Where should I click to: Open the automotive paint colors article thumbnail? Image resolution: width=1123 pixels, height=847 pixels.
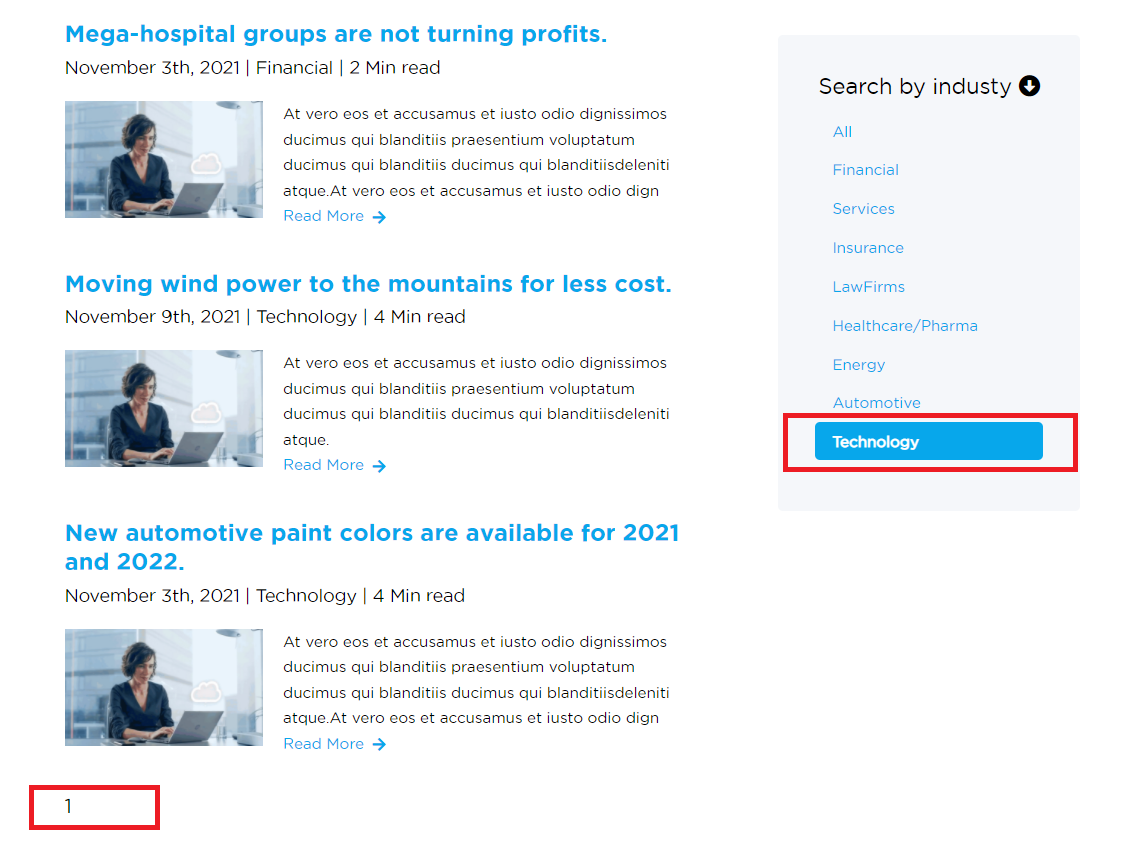(163, 687)
